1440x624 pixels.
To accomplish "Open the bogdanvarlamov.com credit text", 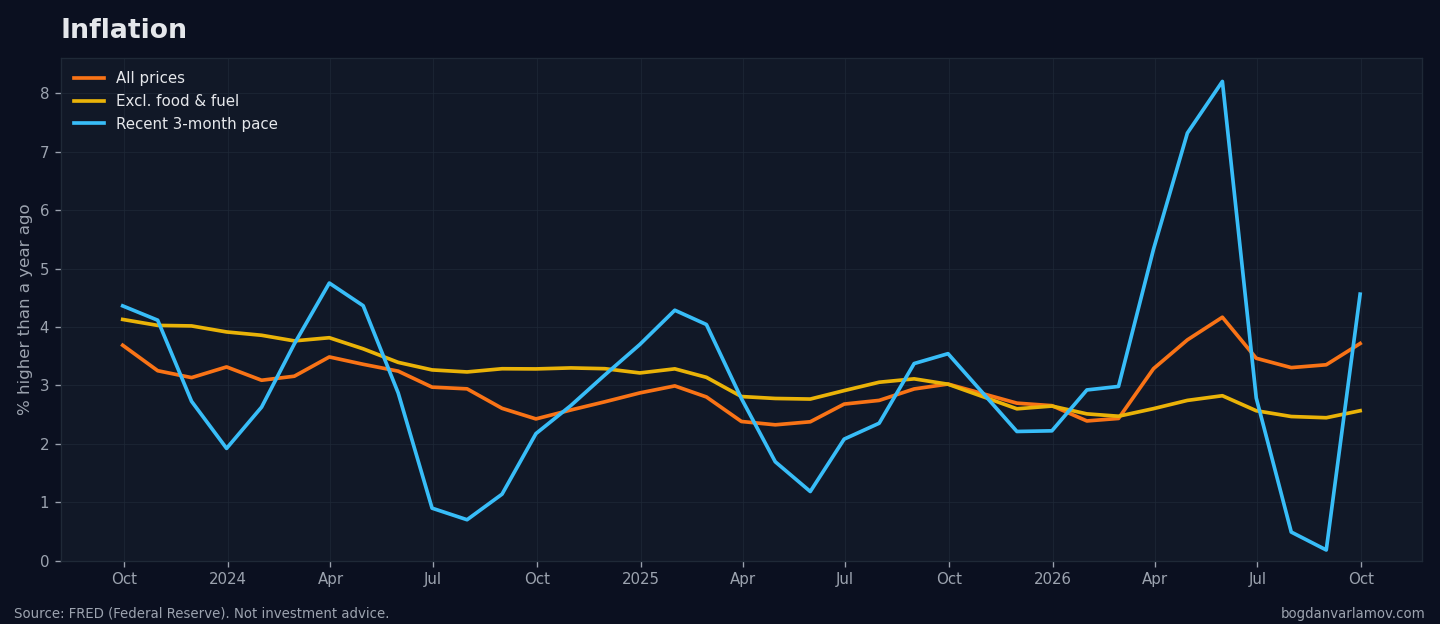I will [1352, 613].
